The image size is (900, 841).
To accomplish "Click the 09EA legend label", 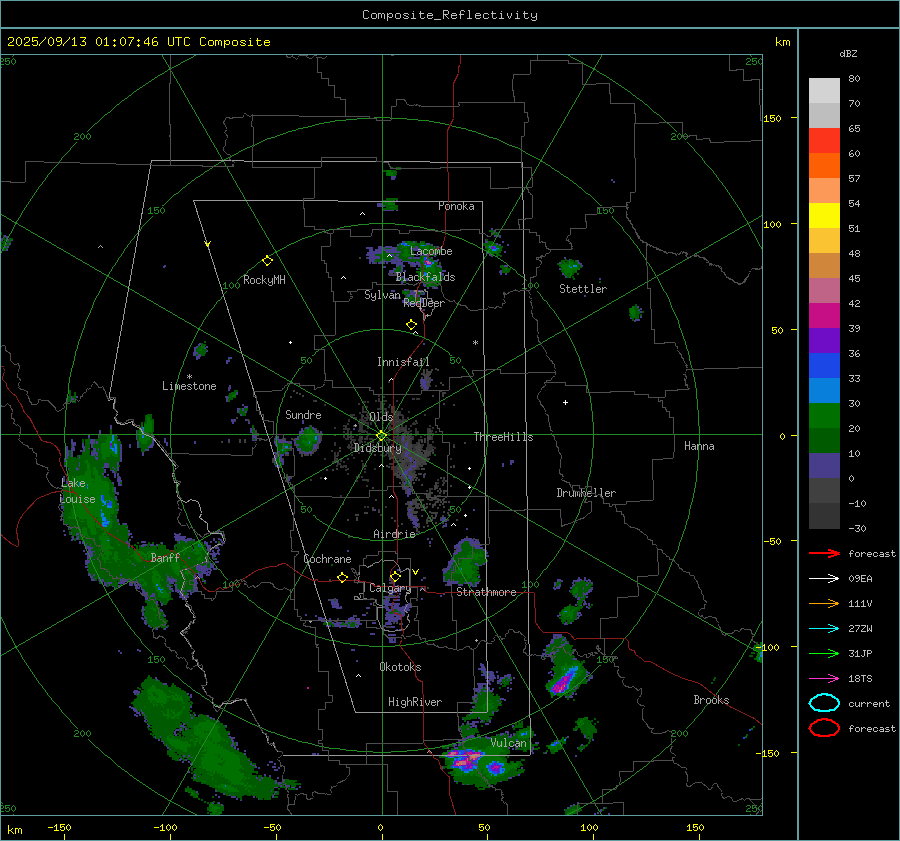I will pyautogui.click(x=860, y=579).
